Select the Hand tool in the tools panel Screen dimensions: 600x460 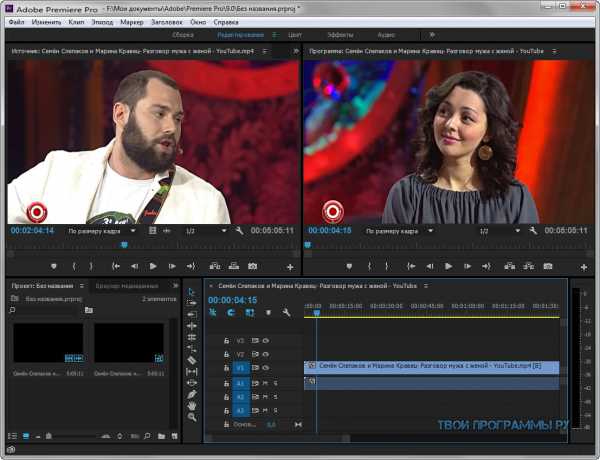pos(192,404)
